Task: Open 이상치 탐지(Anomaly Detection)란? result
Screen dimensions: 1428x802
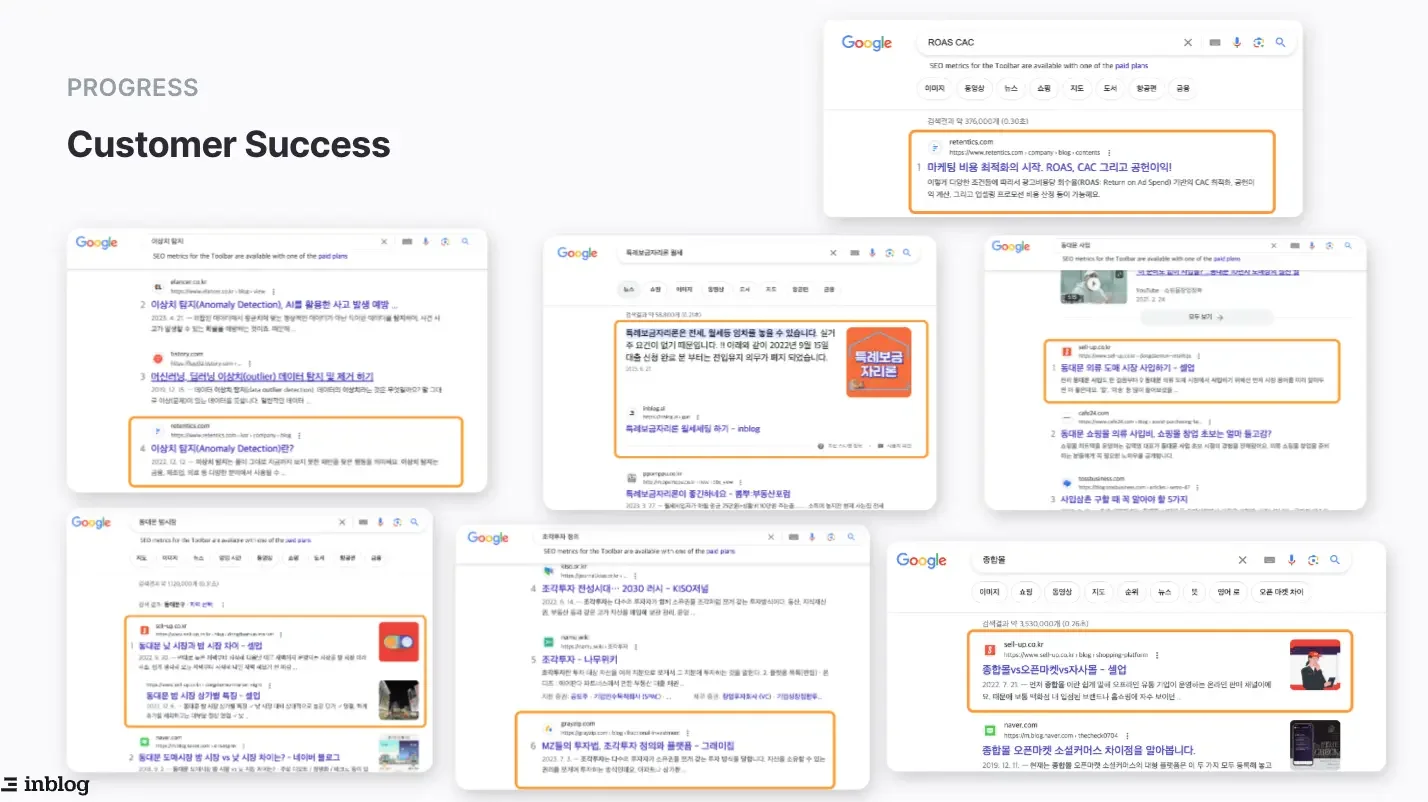Action: tap(221, 448)
